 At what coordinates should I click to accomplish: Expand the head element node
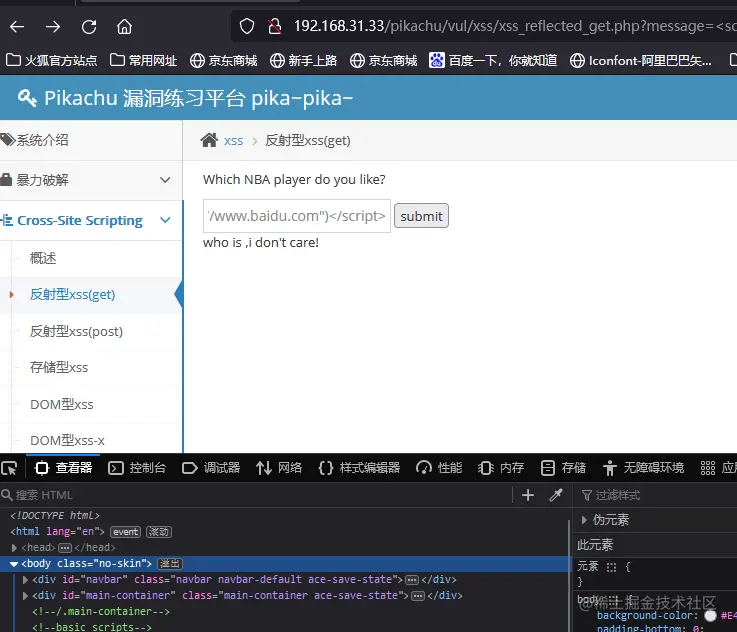14,547
